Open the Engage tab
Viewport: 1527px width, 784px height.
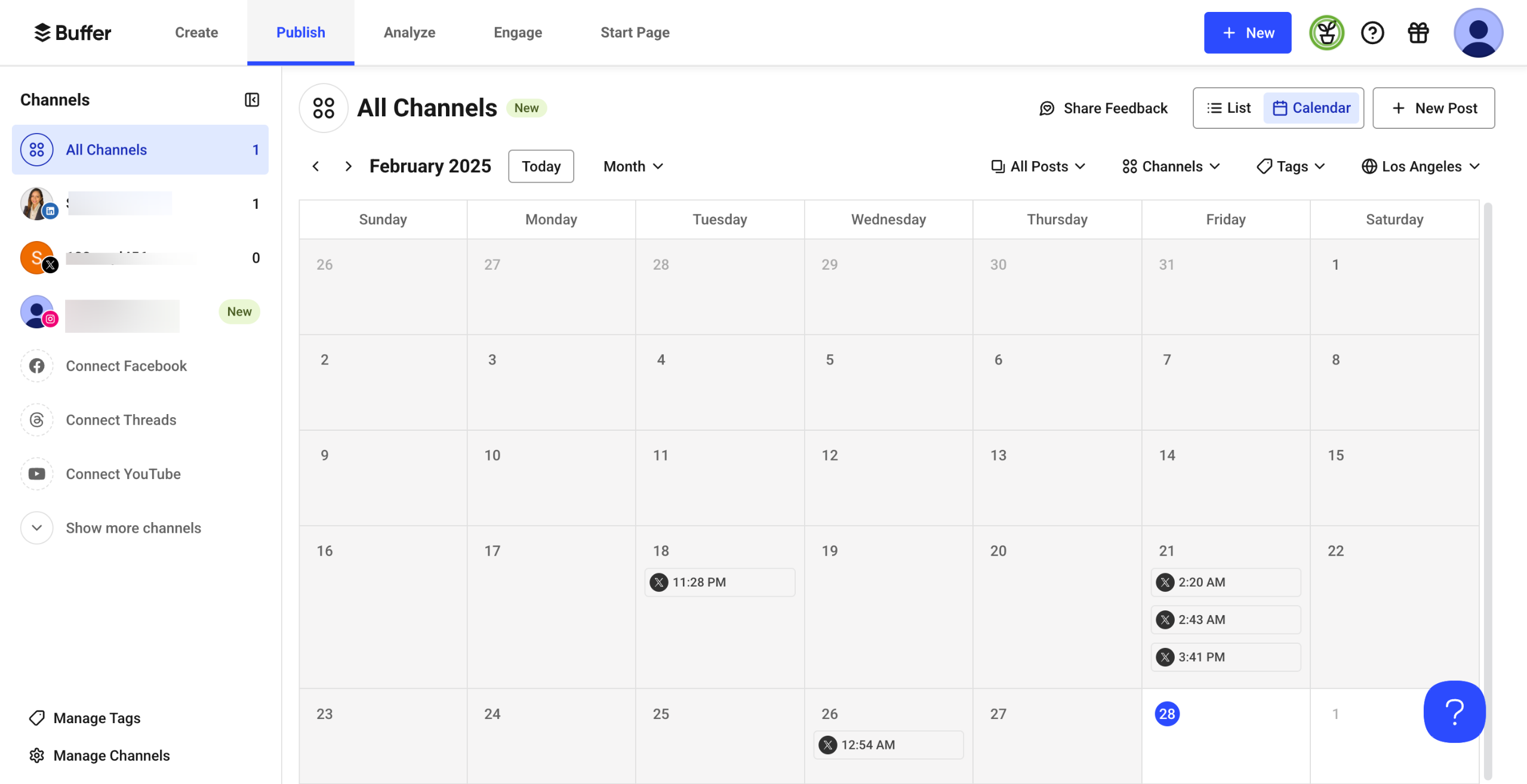coord(518,33)
